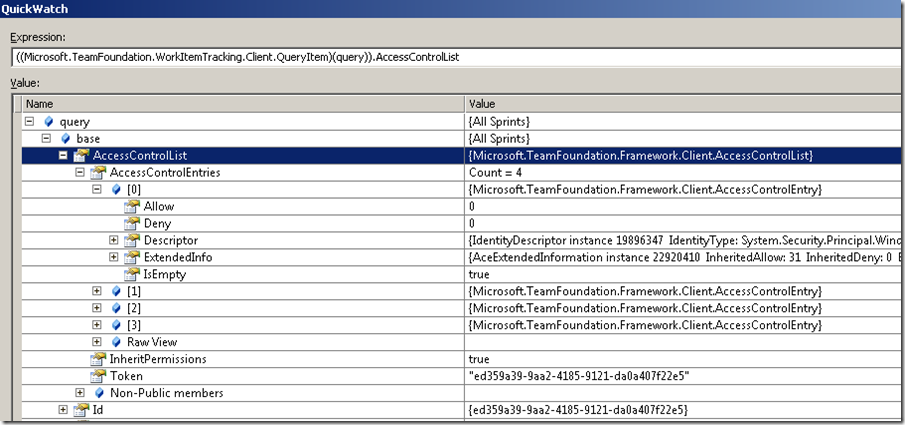This screenshot has width=905, height=425.
Task: Click the IsEmpty 'true' value
Action: coord(479,274)
